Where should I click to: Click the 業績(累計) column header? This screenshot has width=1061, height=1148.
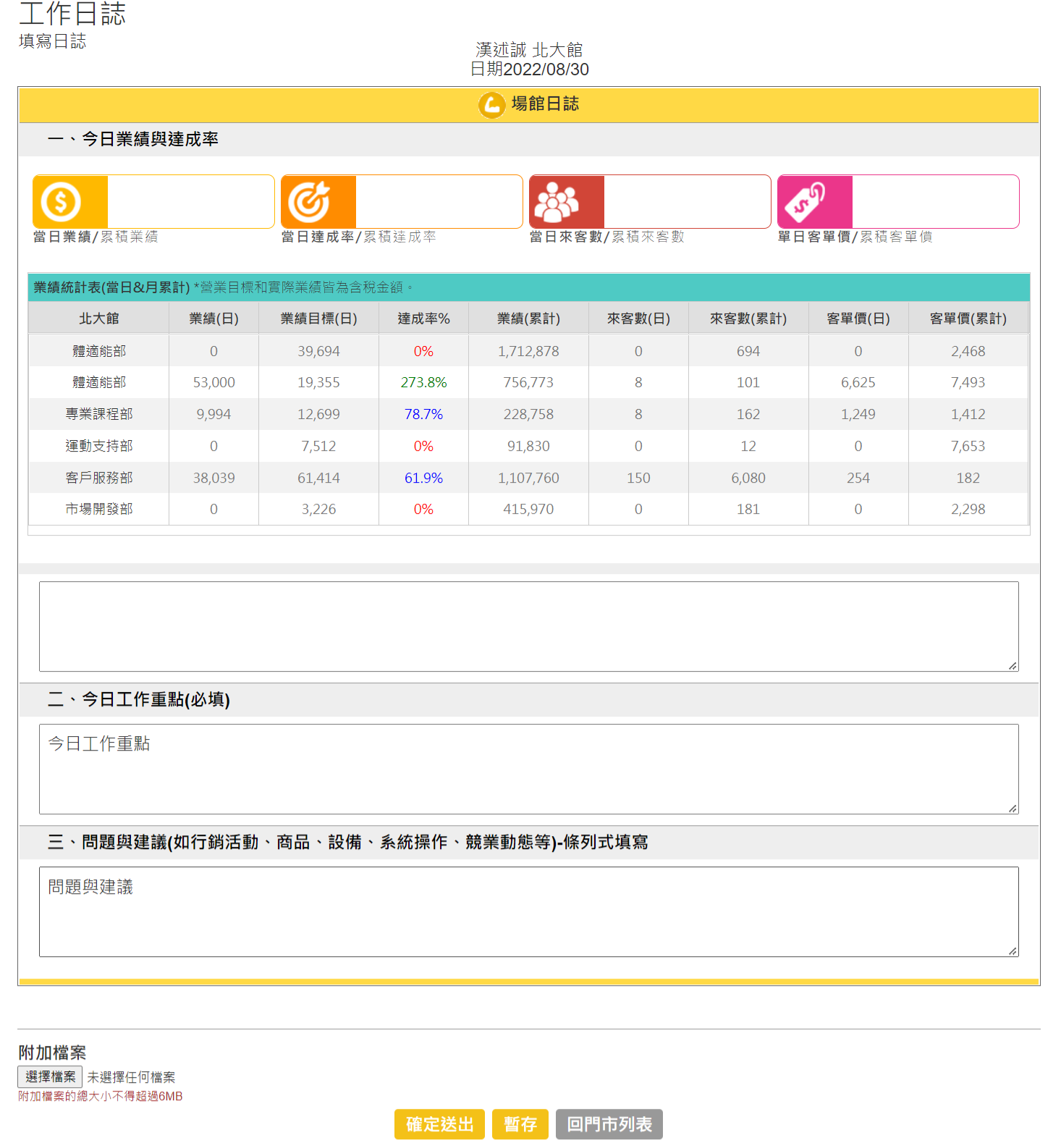point(528,318)
